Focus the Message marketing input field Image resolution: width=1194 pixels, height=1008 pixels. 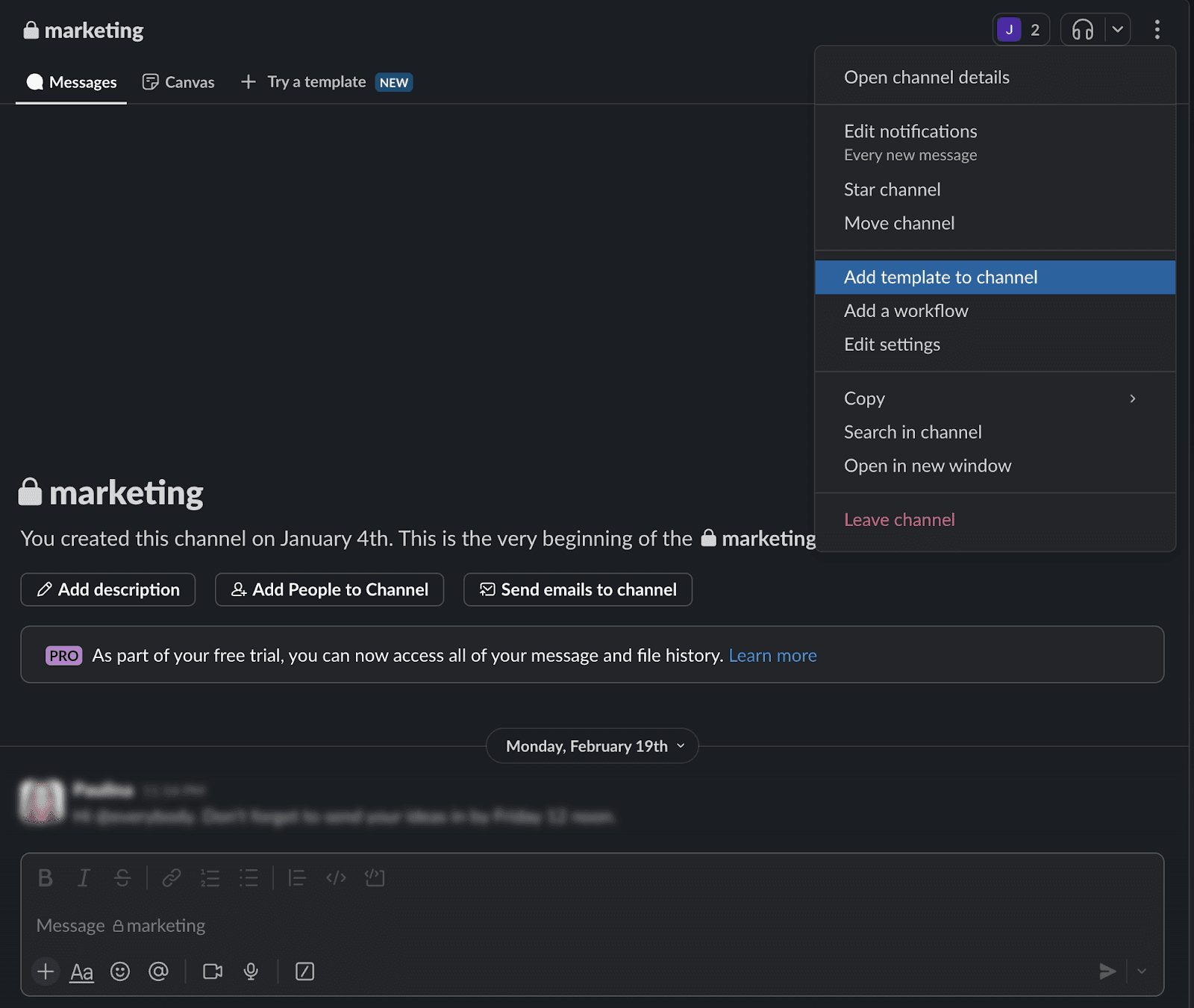click(x=592, y=926)
